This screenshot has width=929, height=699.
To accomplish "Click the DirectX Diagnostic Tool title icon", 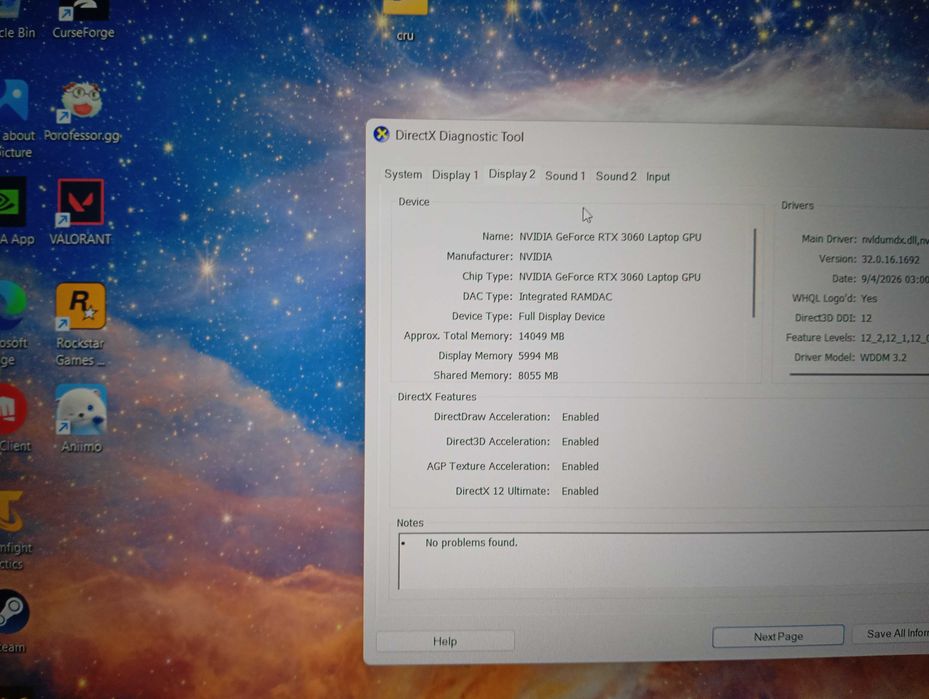I will coord(381,135).
